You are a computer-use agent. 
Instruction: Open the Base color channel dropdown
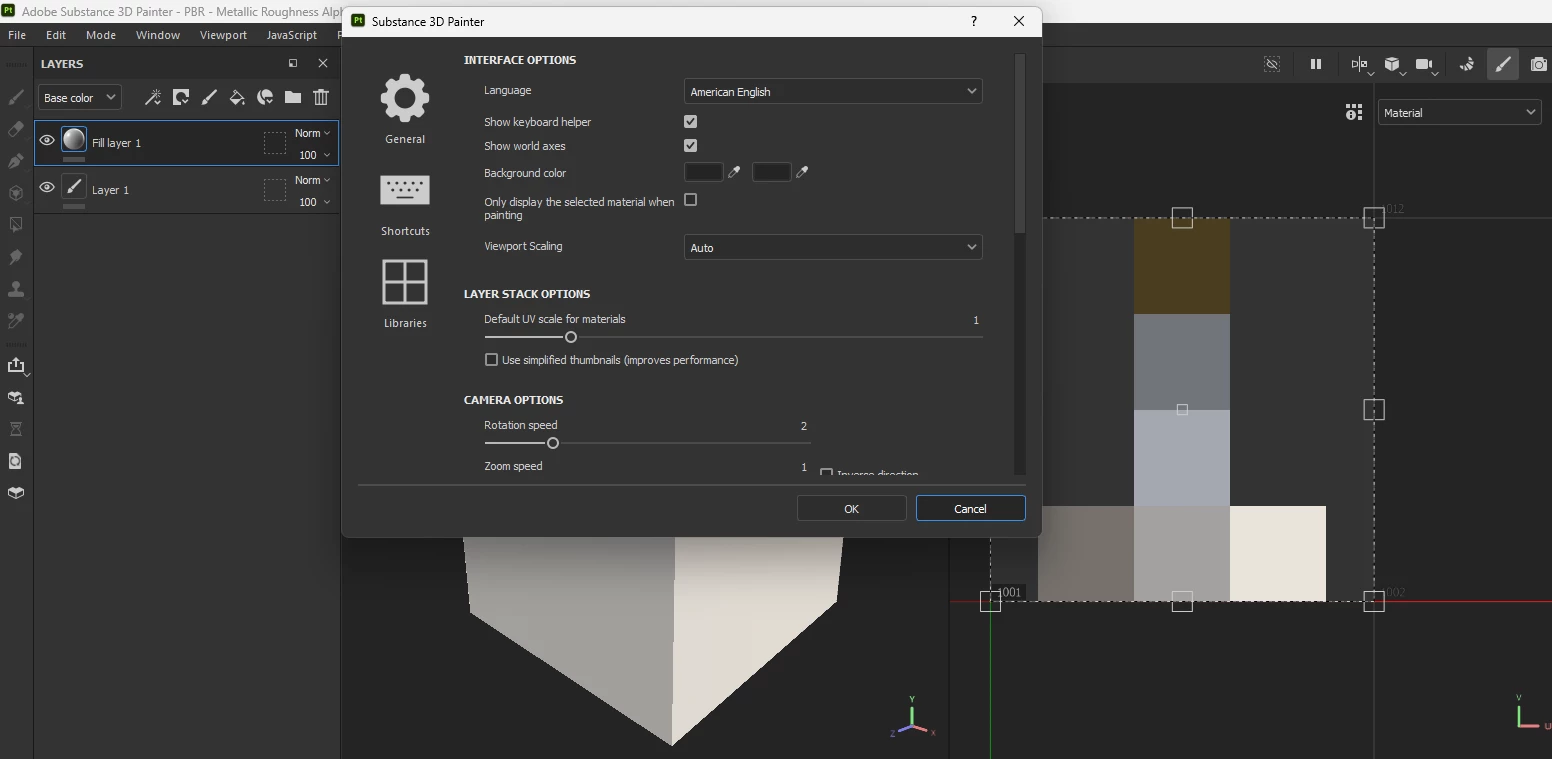(x=80, y=98)
